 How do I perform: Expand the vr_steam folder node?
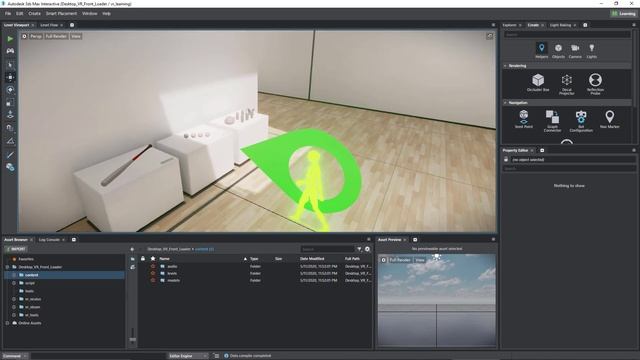tap(14, 307)
